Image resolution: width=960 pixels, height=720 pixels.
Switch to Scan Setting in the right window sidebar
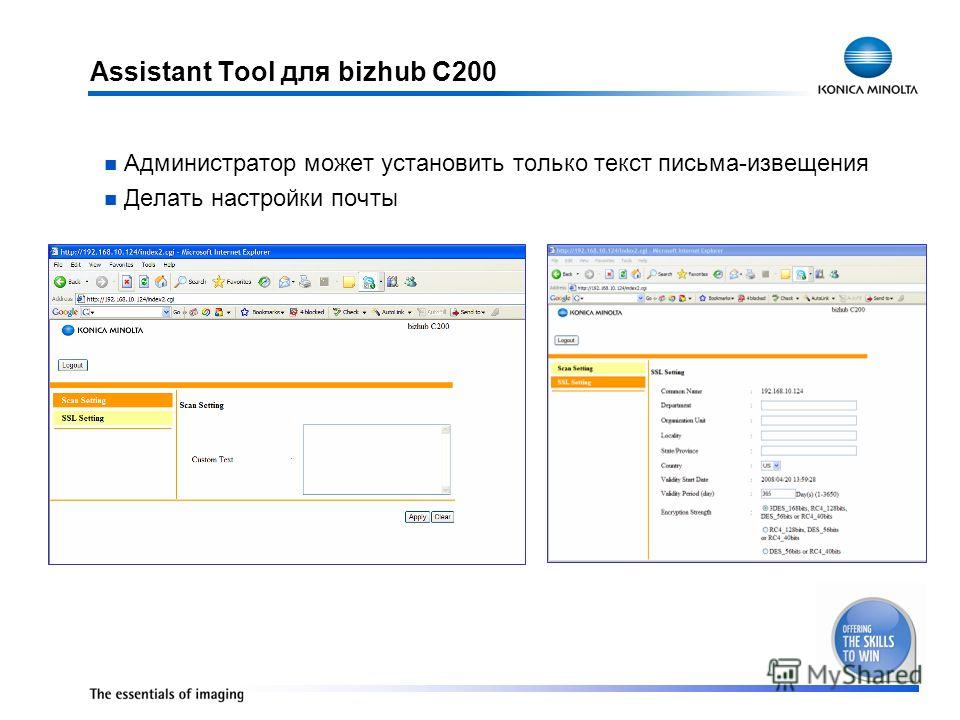point(598,369)
